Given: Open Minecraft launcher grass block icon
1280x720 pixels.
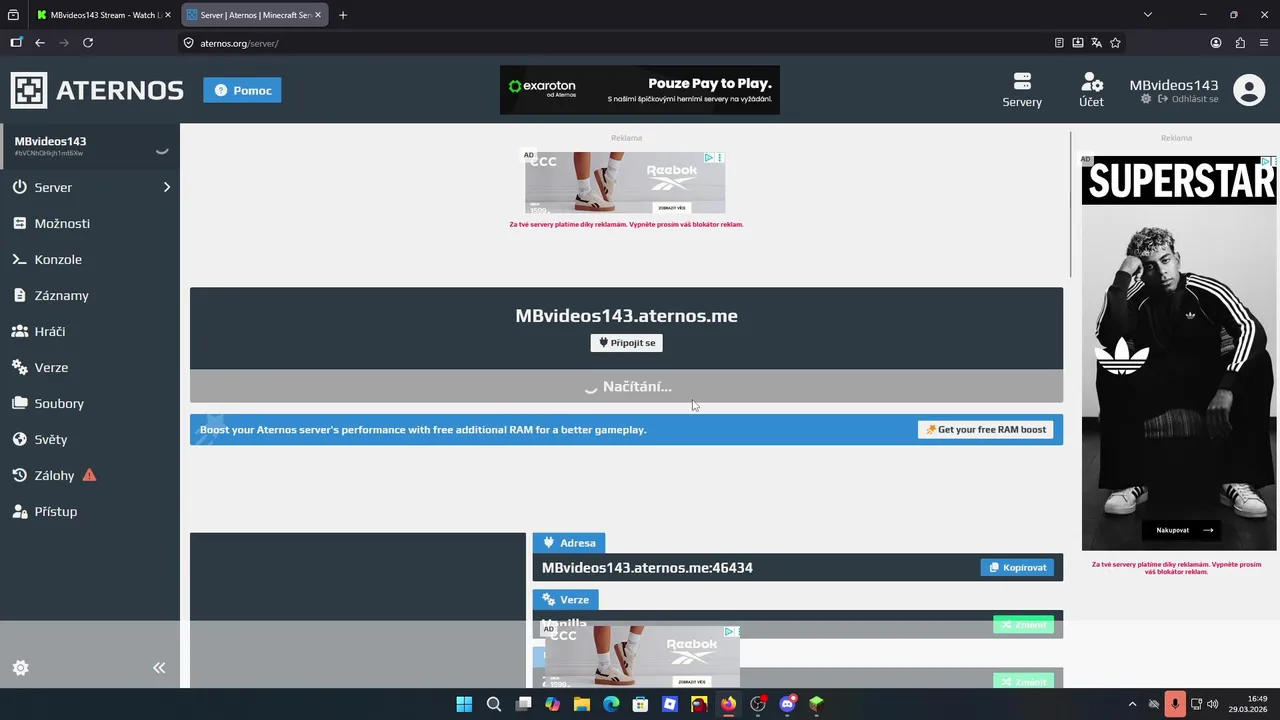Looking at the screenshot, I should coord(817,704).
